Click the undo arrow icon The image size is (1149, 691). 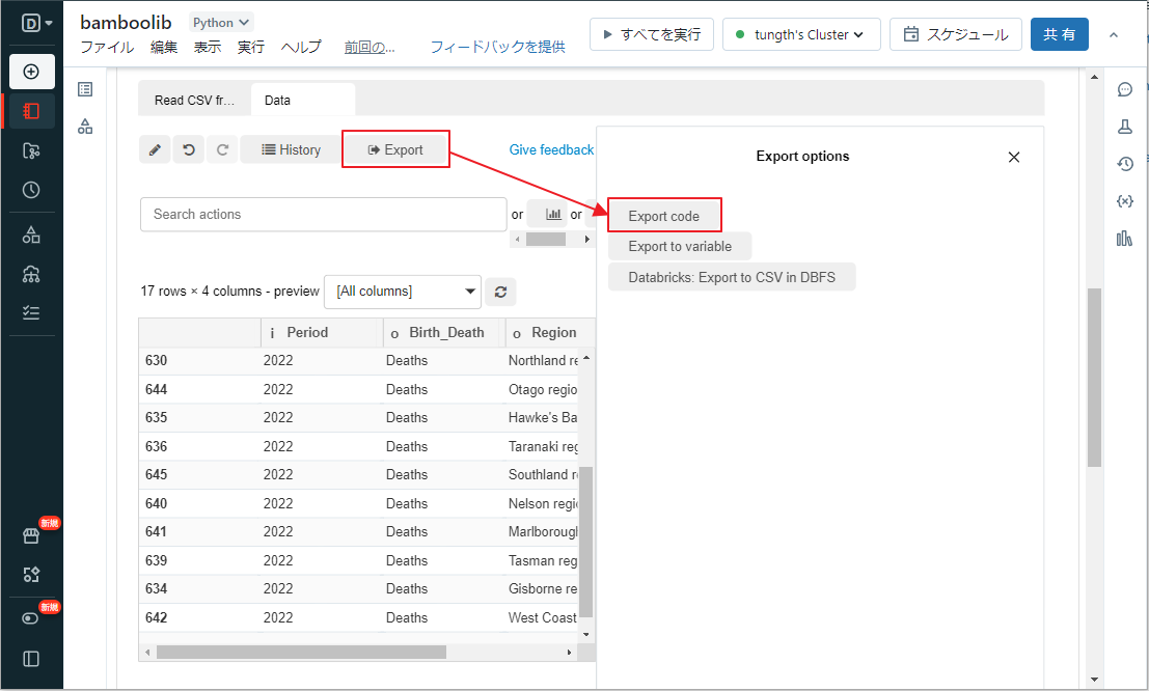(x=189, y=150)
